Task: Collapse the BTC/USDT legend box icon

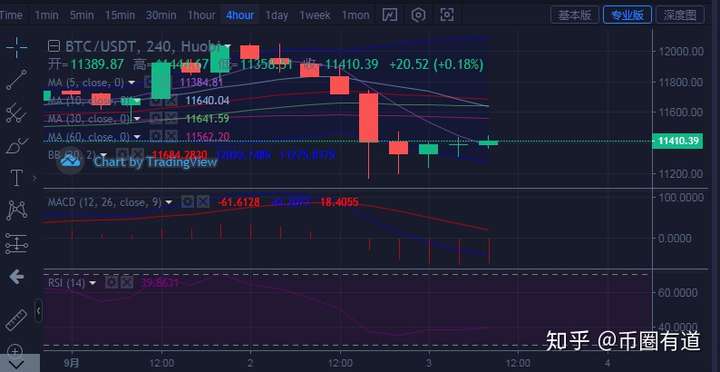Action: click(54, 46)
